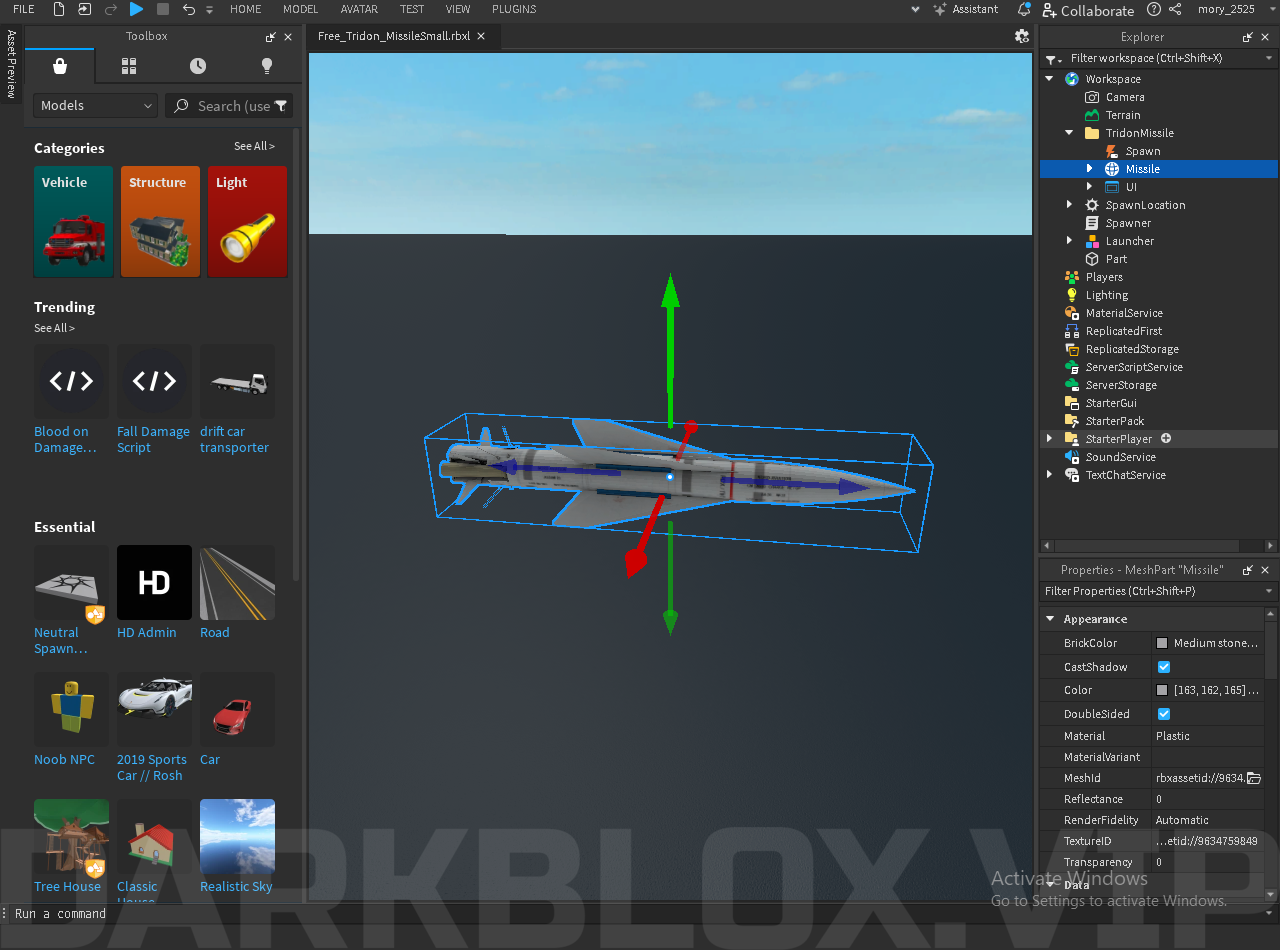This screenshot has width=1280, height=950.
Task: Click the Open/publish arrow-box icon
Action: click(x=85, y=9)
